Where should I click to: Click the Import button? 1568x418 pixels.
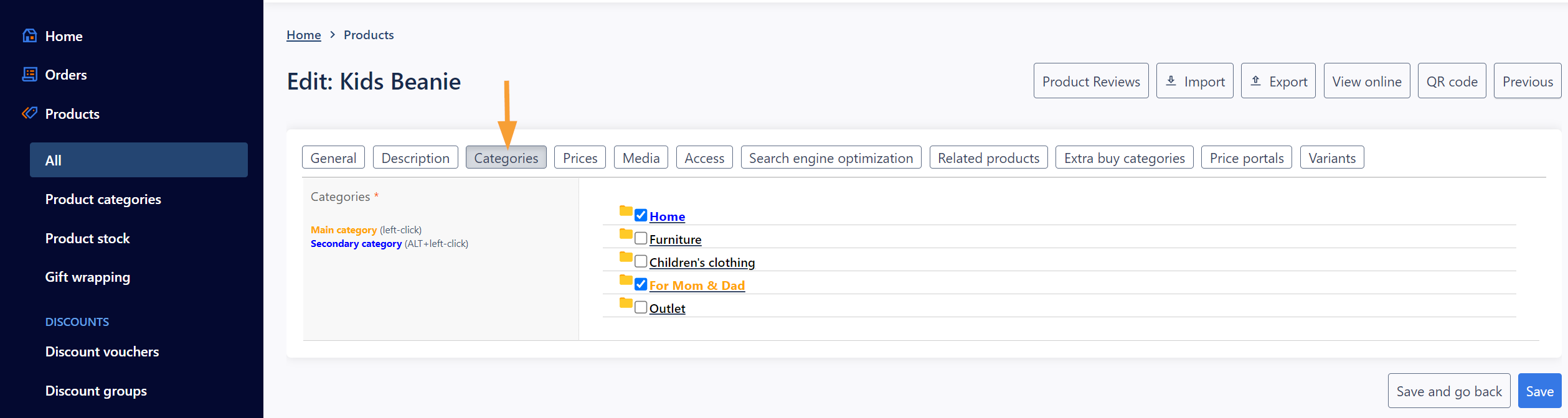click(1195, 81)
